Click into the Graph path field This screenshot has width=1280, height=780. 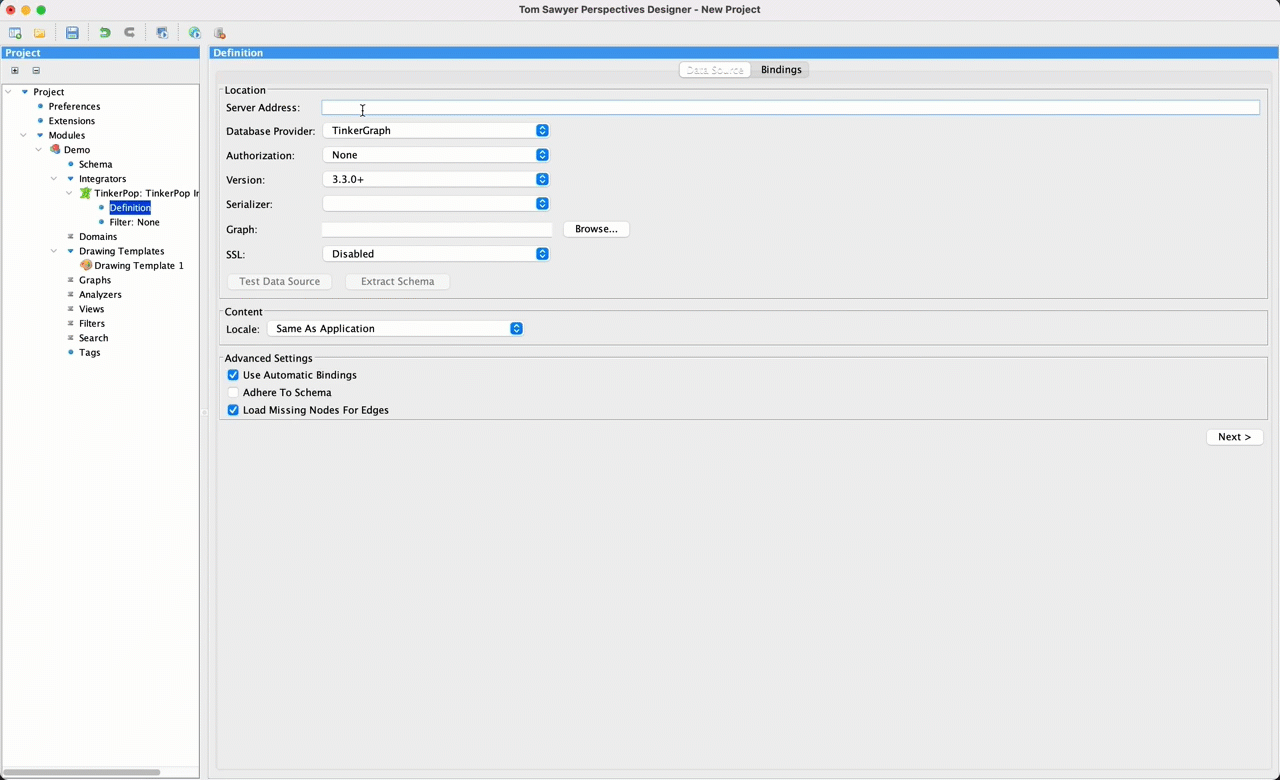pyautogui.click(x=437, y=229)
